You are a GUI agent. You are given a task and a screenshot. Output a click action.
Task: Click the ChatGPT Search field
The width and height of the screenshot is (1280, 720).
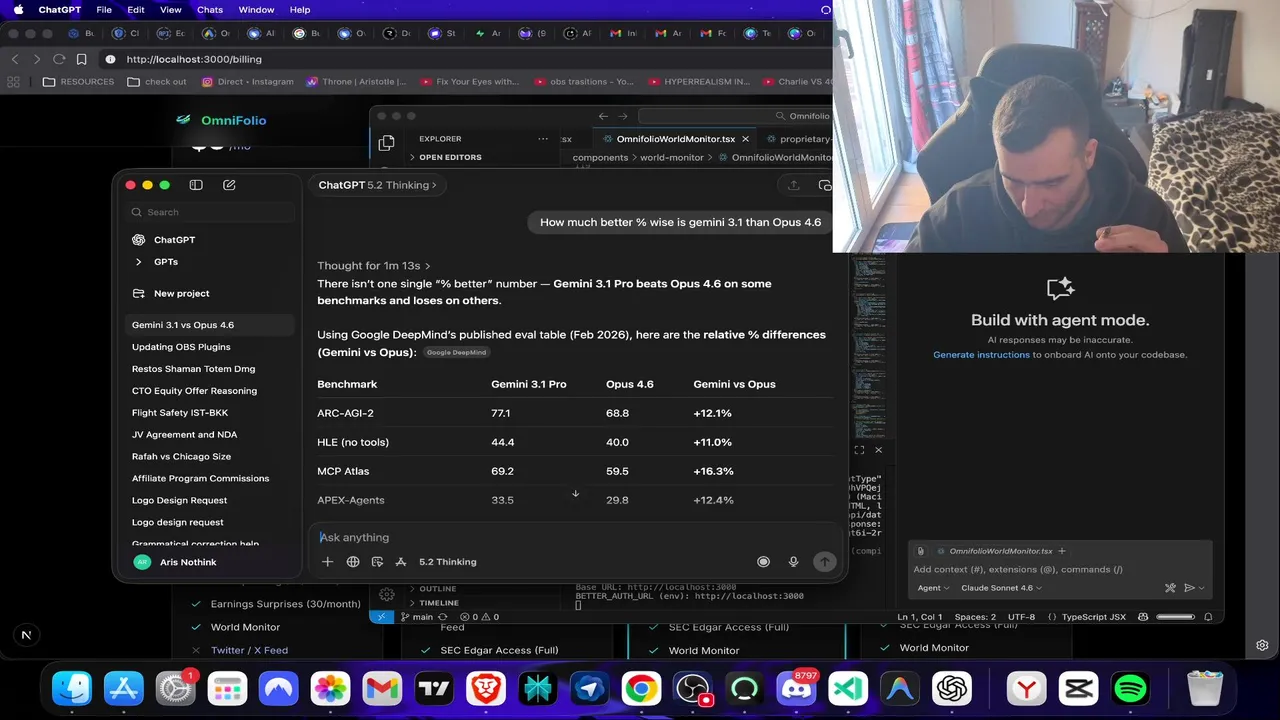211,212
